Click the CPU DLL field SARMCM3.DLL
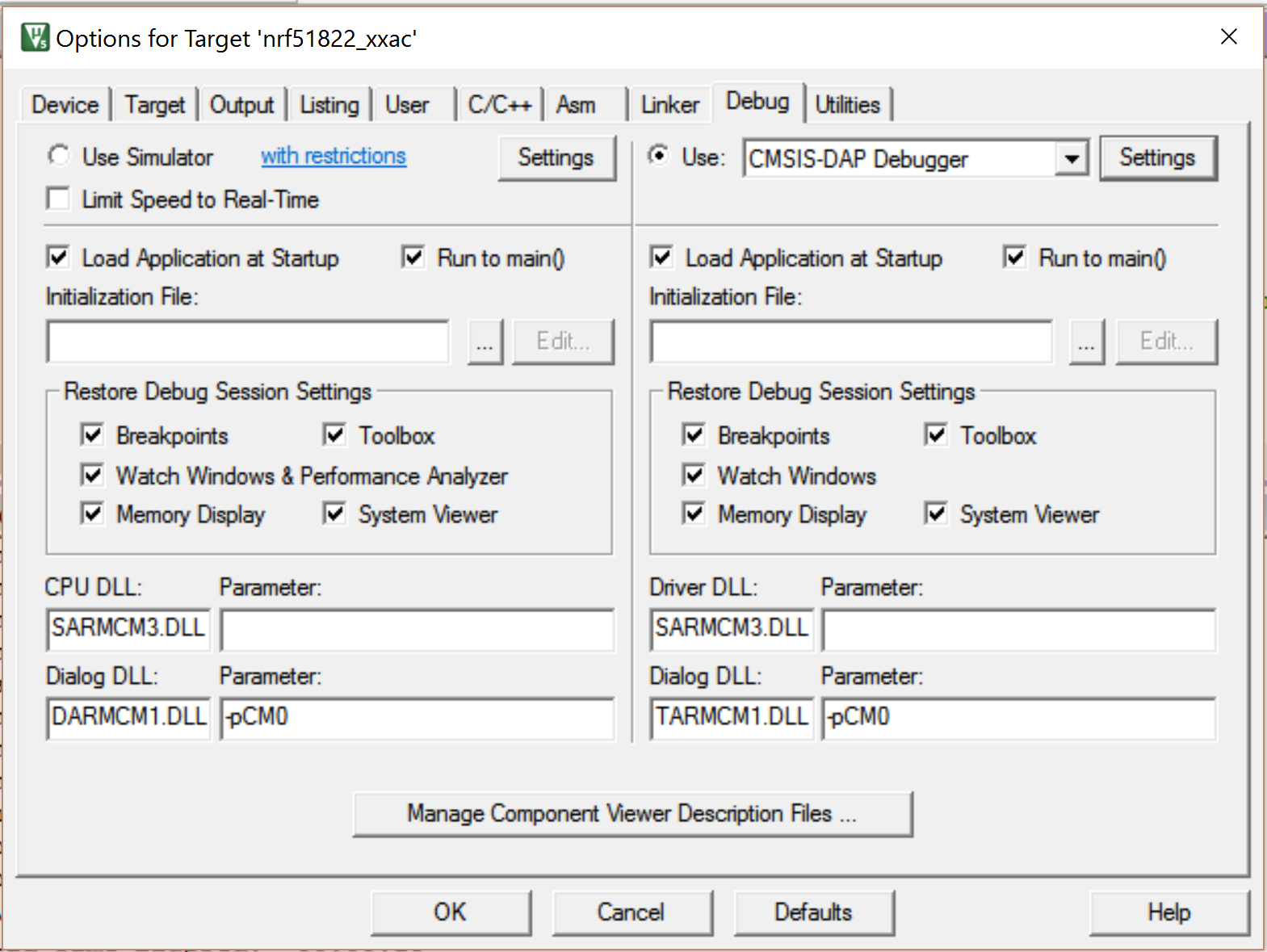The width and height of the screenshot is (1267, 952). click(x=128, y=630)
